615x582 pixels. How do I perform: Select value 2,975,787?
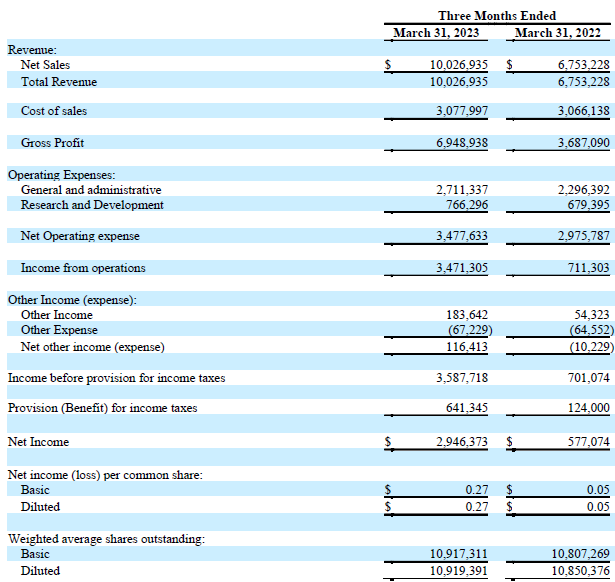[584, 236]
